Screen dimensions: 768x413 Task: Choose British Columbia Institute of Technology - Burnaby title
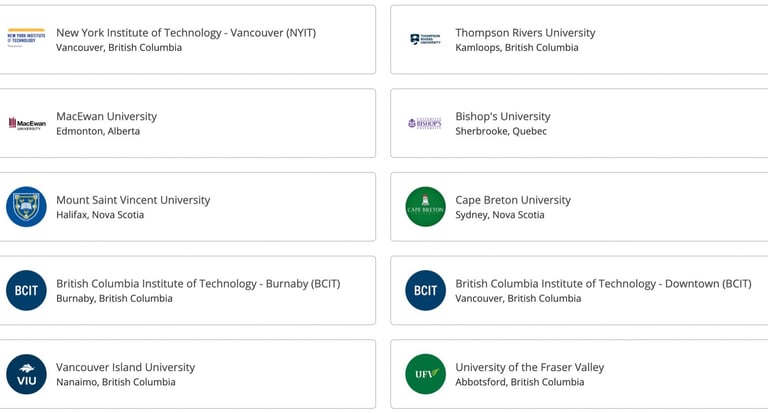[x=198, y=284]
